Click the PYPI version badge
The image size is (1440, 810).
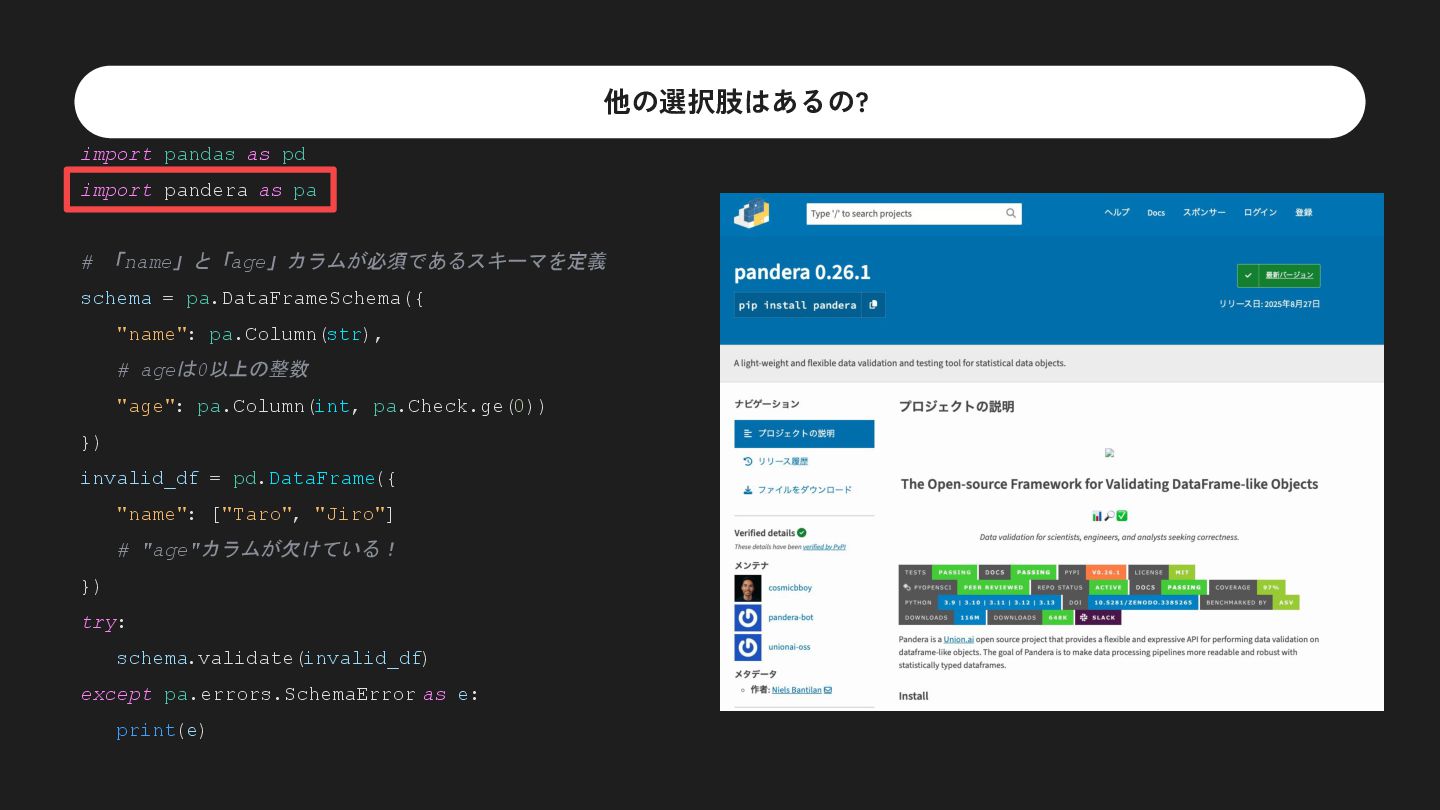[x=1092, y=573]
